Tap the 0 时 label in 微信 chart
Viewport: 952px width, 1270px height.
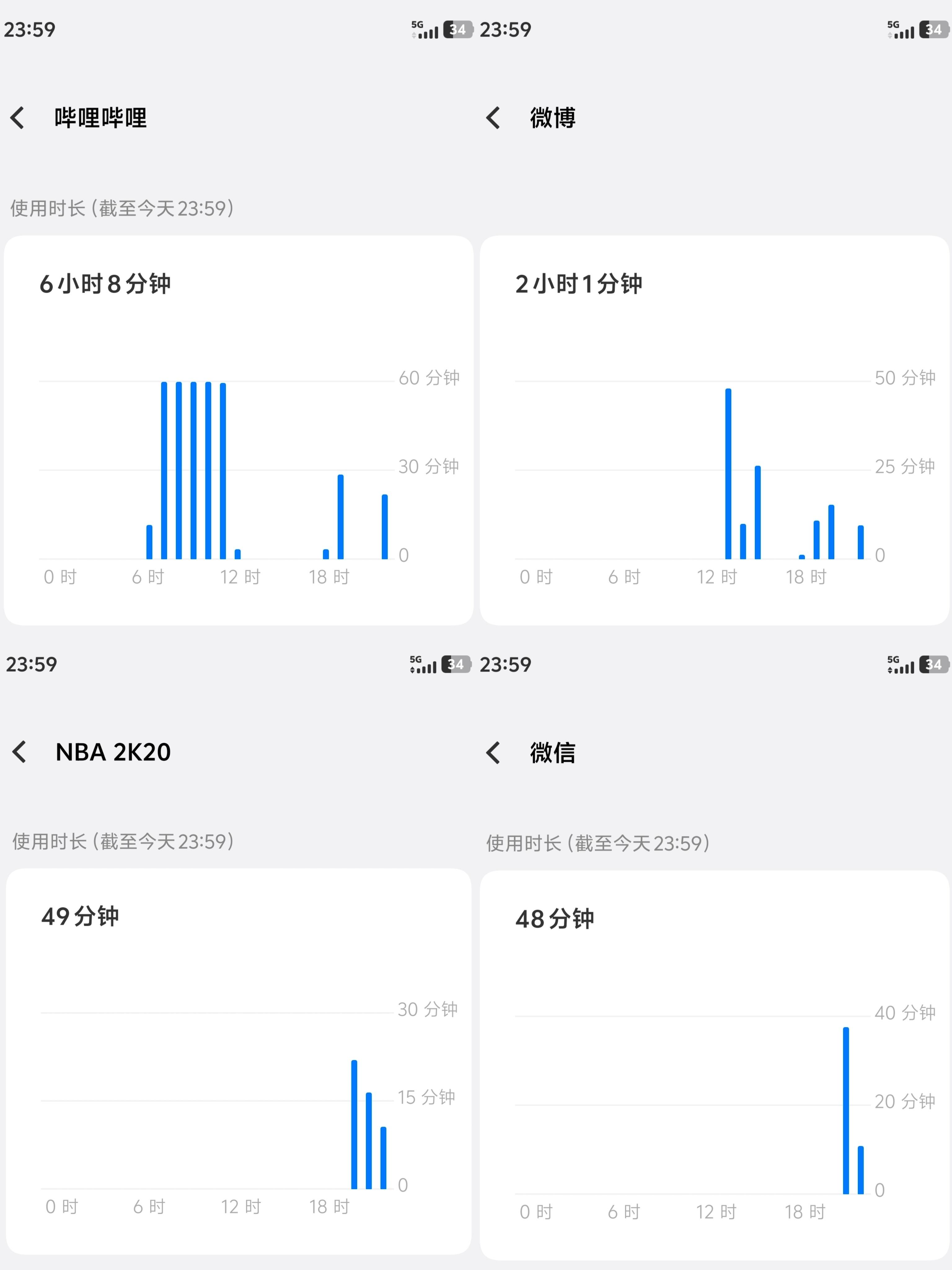(x=536, y=1212)
